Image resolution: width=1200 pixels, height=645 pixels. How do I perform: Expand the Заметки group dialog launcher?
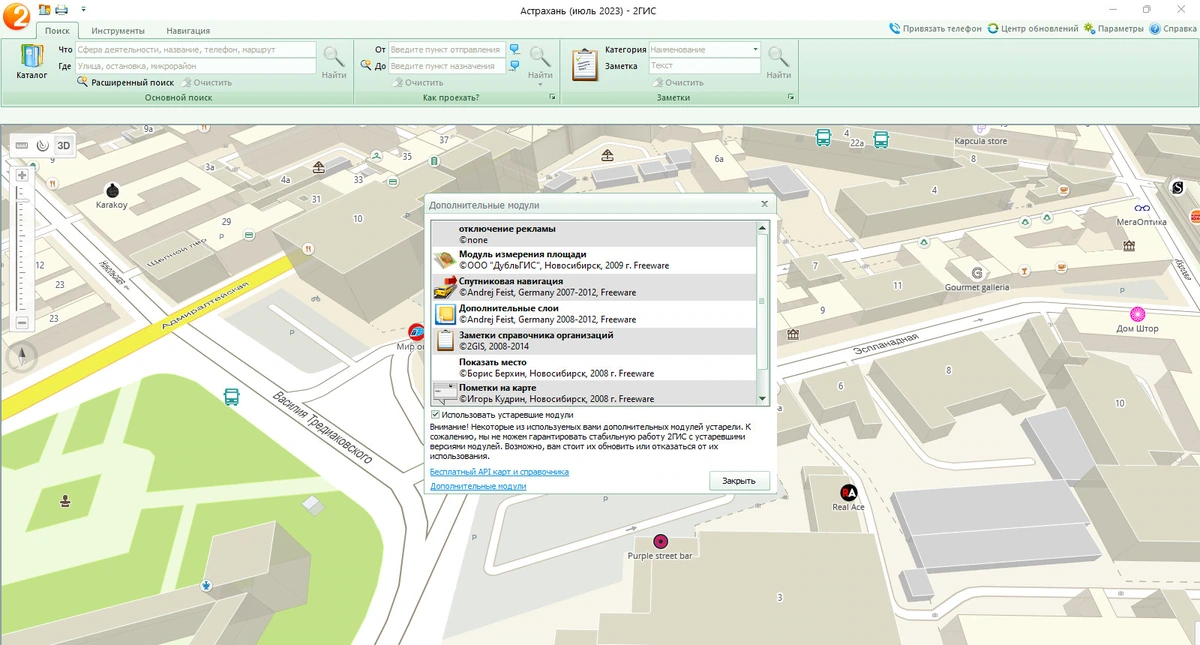[x=791, y=98]
